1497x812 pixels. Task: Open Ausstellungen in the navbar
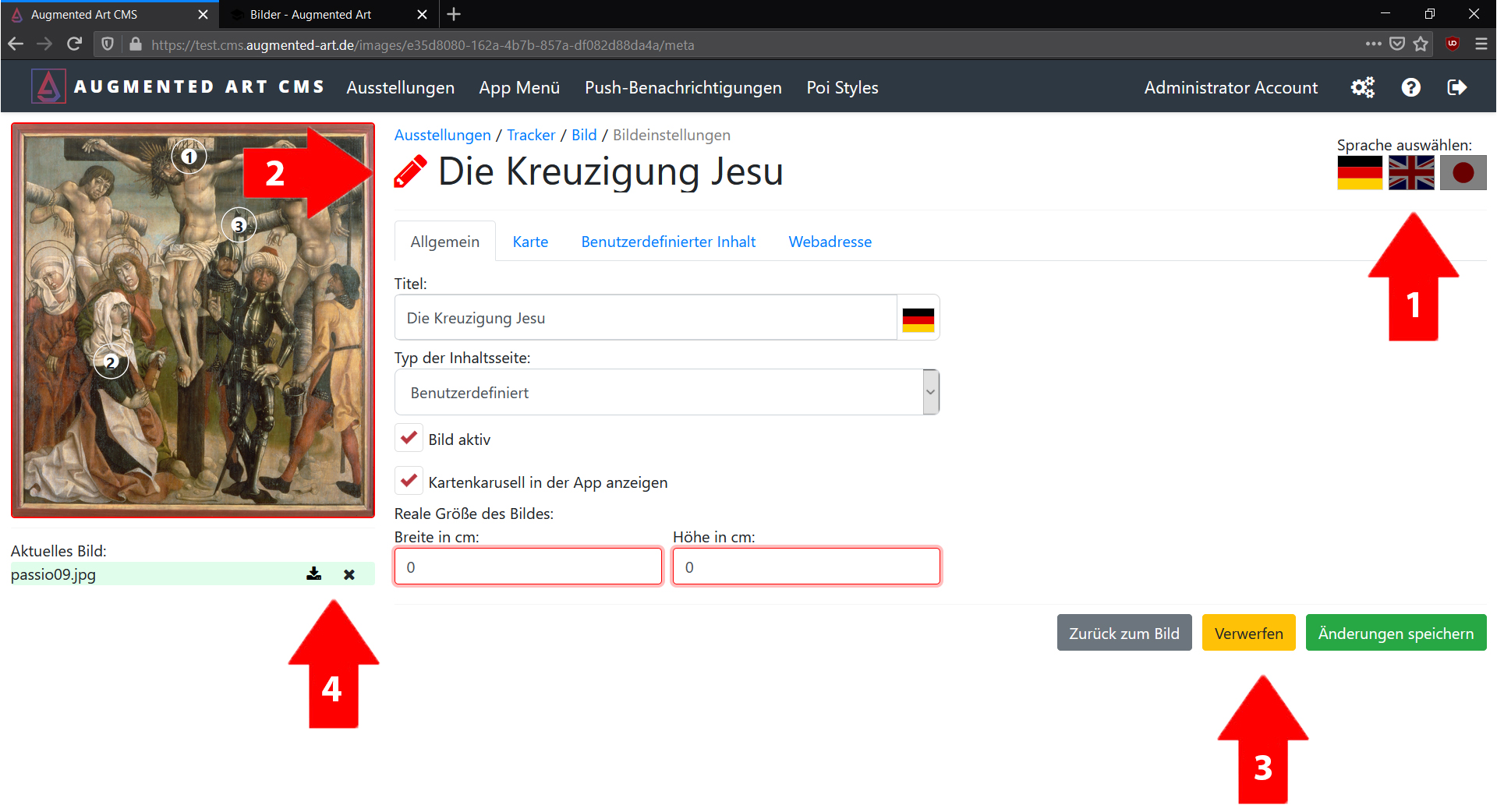pyautogui.click(x=400, y=87)
